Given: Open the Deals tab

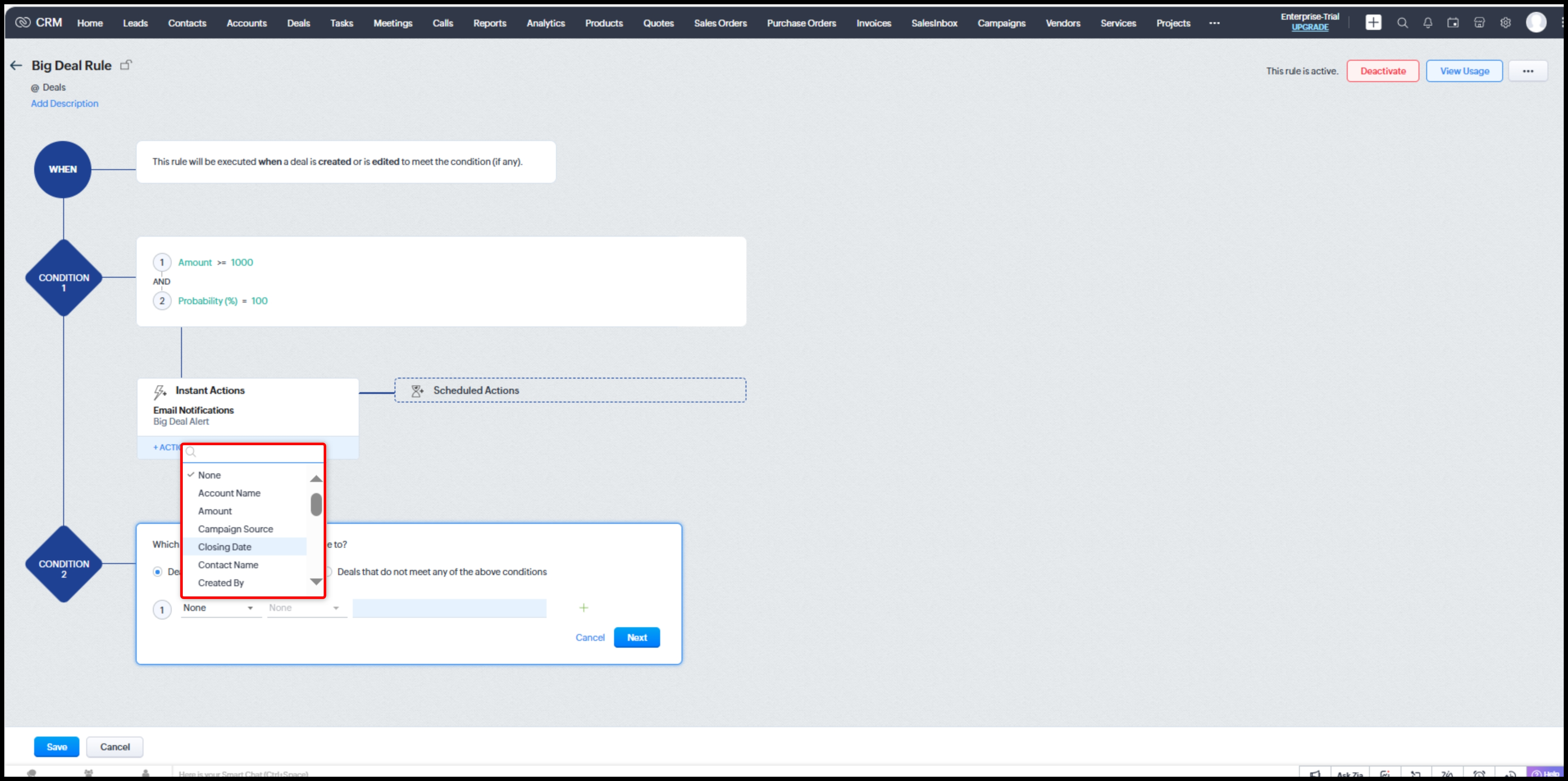Looking at the screenshot, I should [x=298, y=23].
